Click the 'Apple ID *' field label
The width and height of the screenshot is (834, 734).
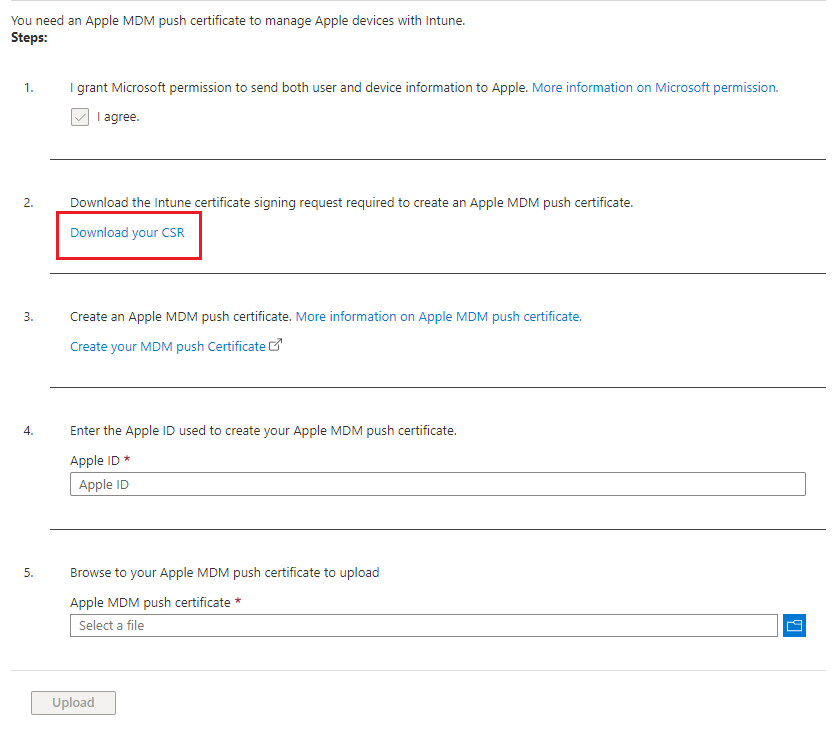[x=100, y=461]
